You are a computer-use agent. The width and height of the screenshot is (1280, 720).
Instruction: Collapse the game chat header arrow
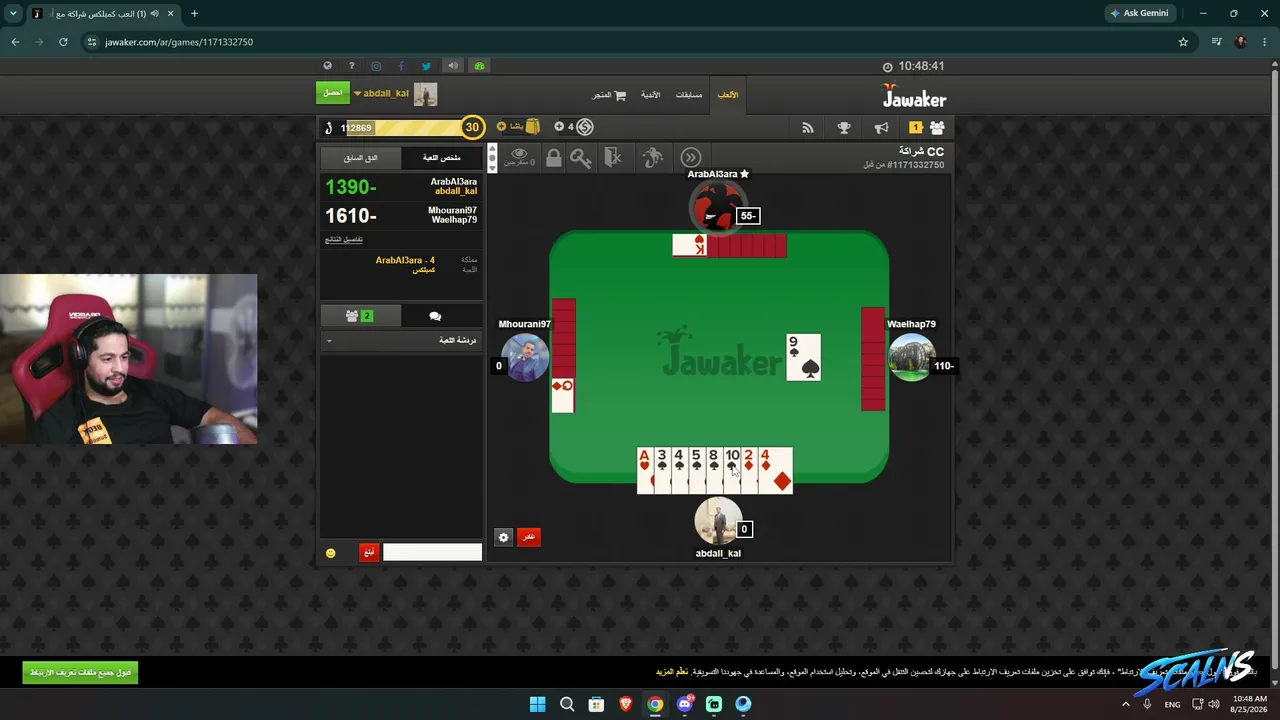[x=329, y=341]
